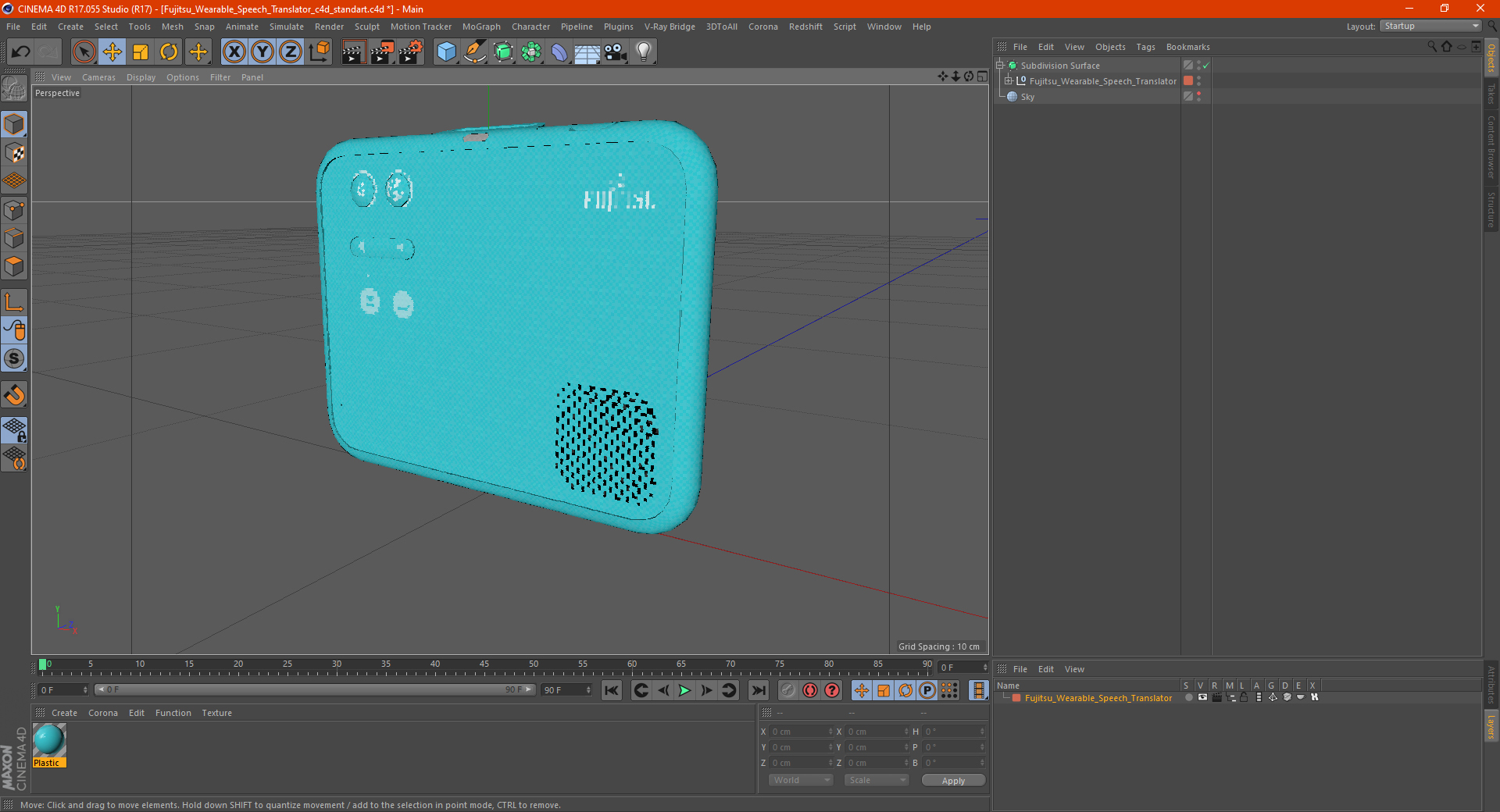Click Fujitsu object's red layer swatch

coord(1188,81)
